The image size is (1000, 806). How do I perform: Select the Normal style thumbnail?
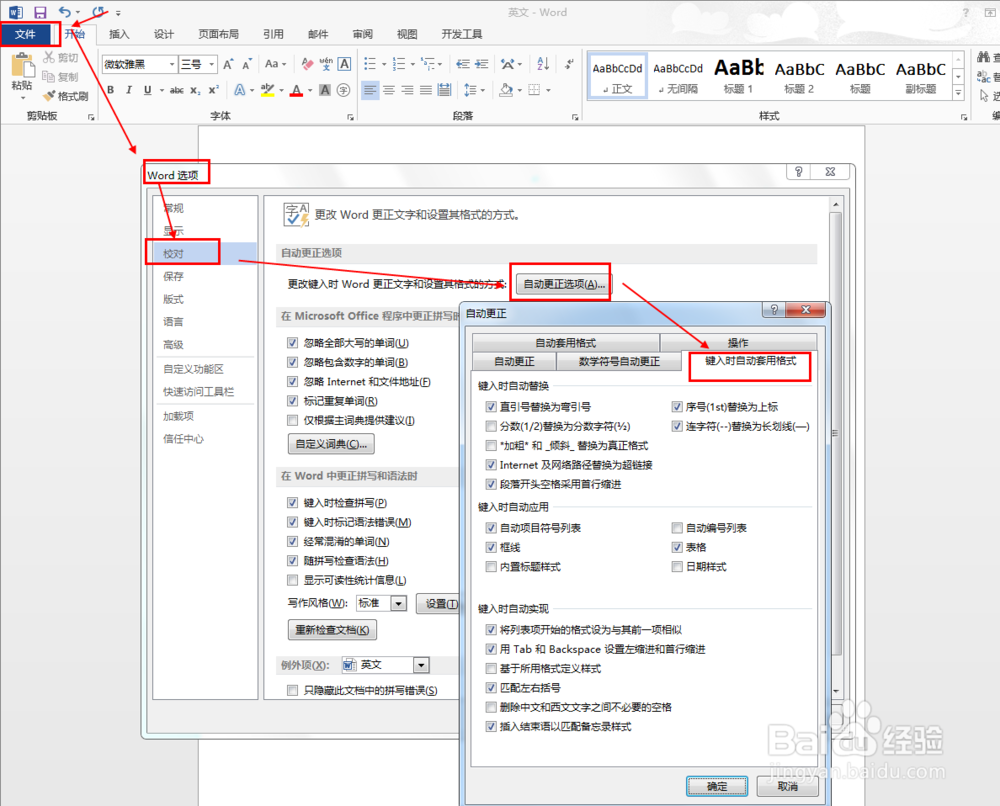click(x=617, y=77)
